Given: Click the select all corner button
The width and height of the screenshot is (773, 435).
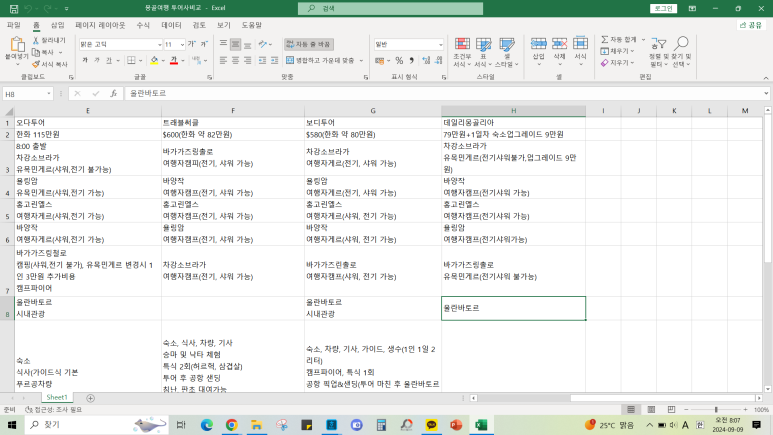Looking at the screenshot, I should click(8, 111).
